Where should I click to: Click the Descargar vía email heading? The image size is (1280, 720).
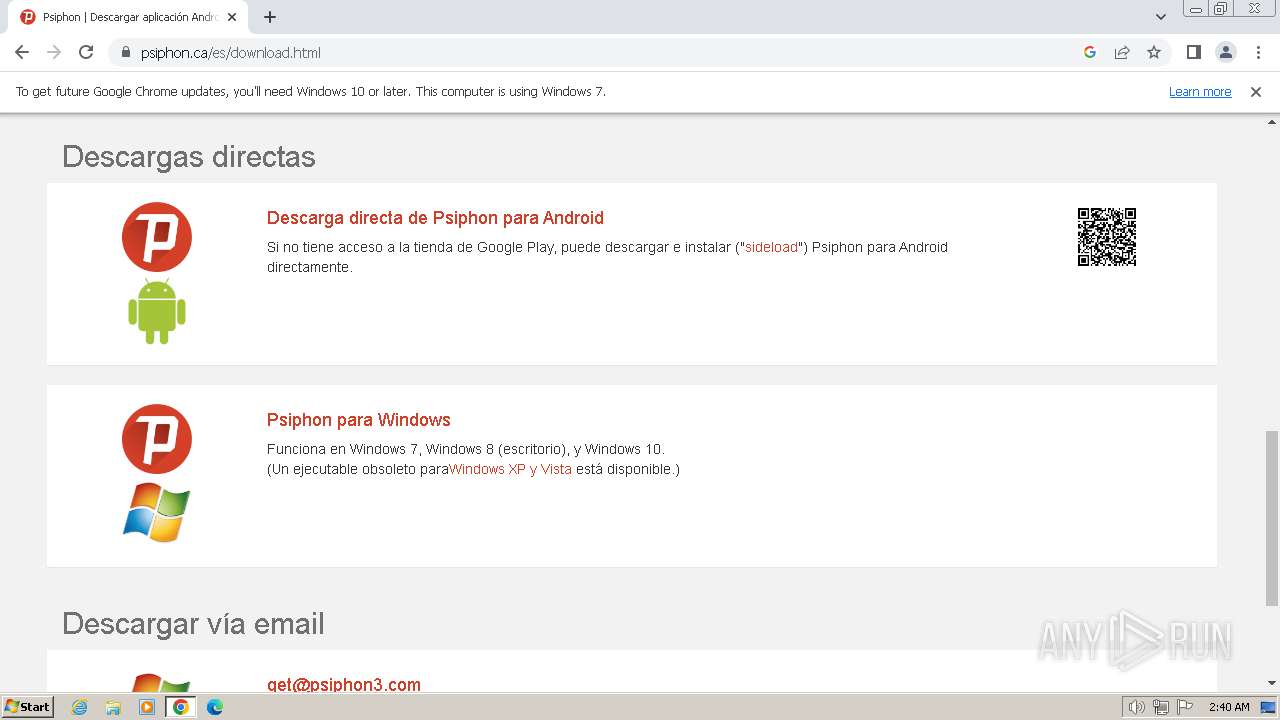[193, 624]
